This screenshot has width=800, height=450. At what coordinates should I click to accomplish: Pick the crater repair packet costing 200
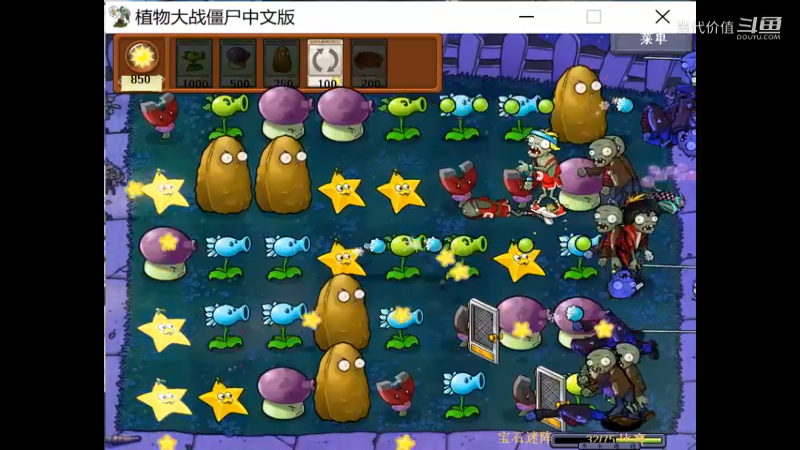click(369, 63)
